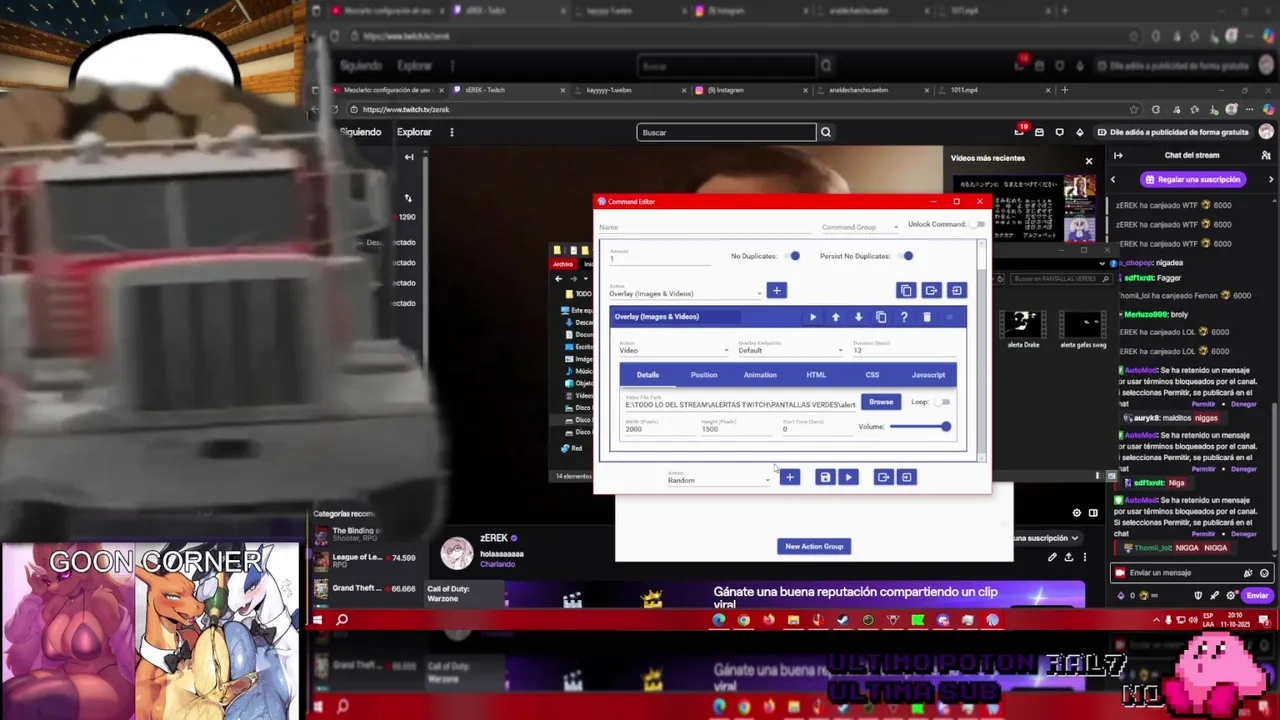
Task: Focus the Width (Pixels) field
Action: pyautogui.click(x=660, y=428)
